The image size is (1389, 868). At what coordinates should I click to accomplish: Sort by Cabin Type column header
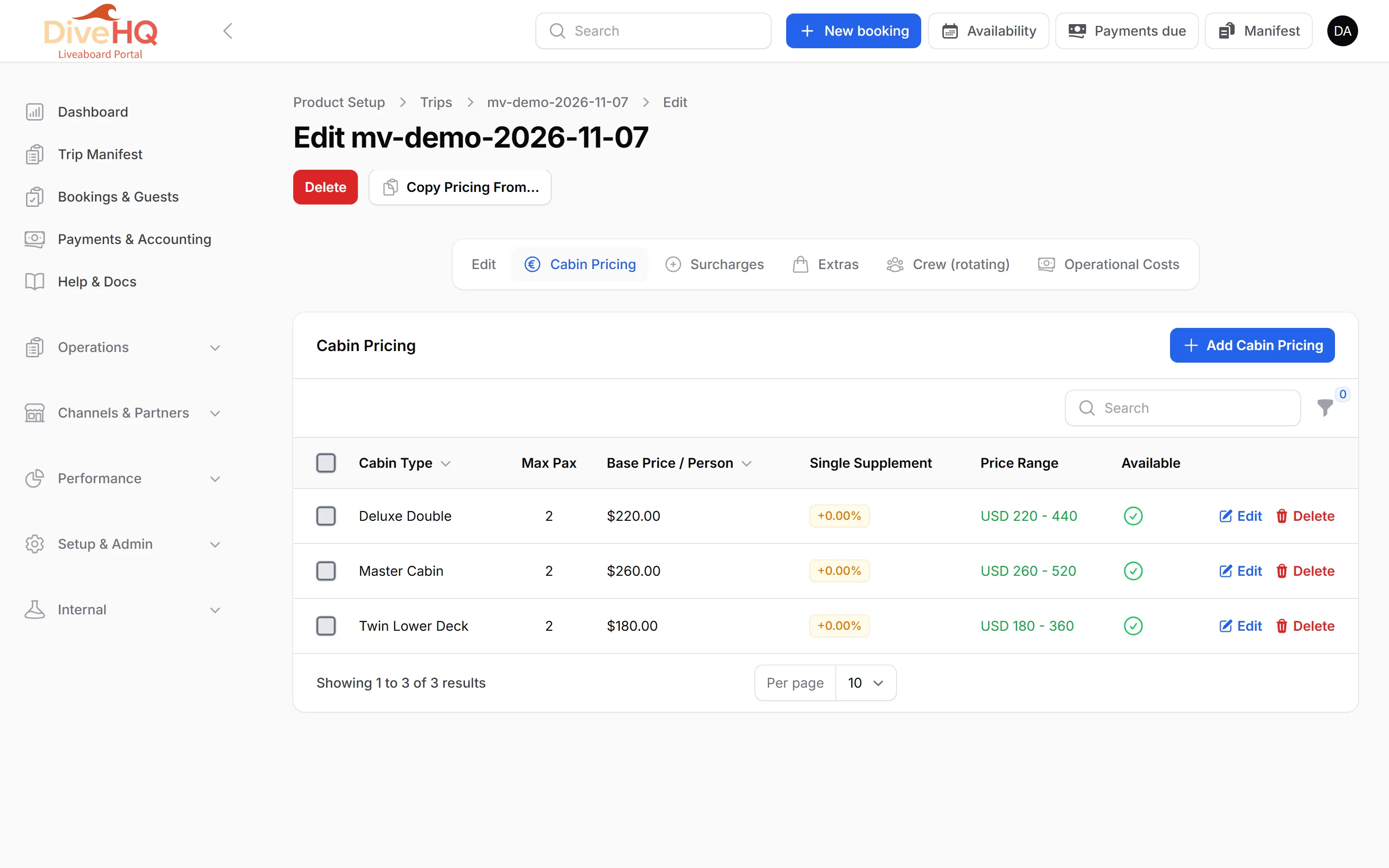pyautogui.click(x=405, y=463)
